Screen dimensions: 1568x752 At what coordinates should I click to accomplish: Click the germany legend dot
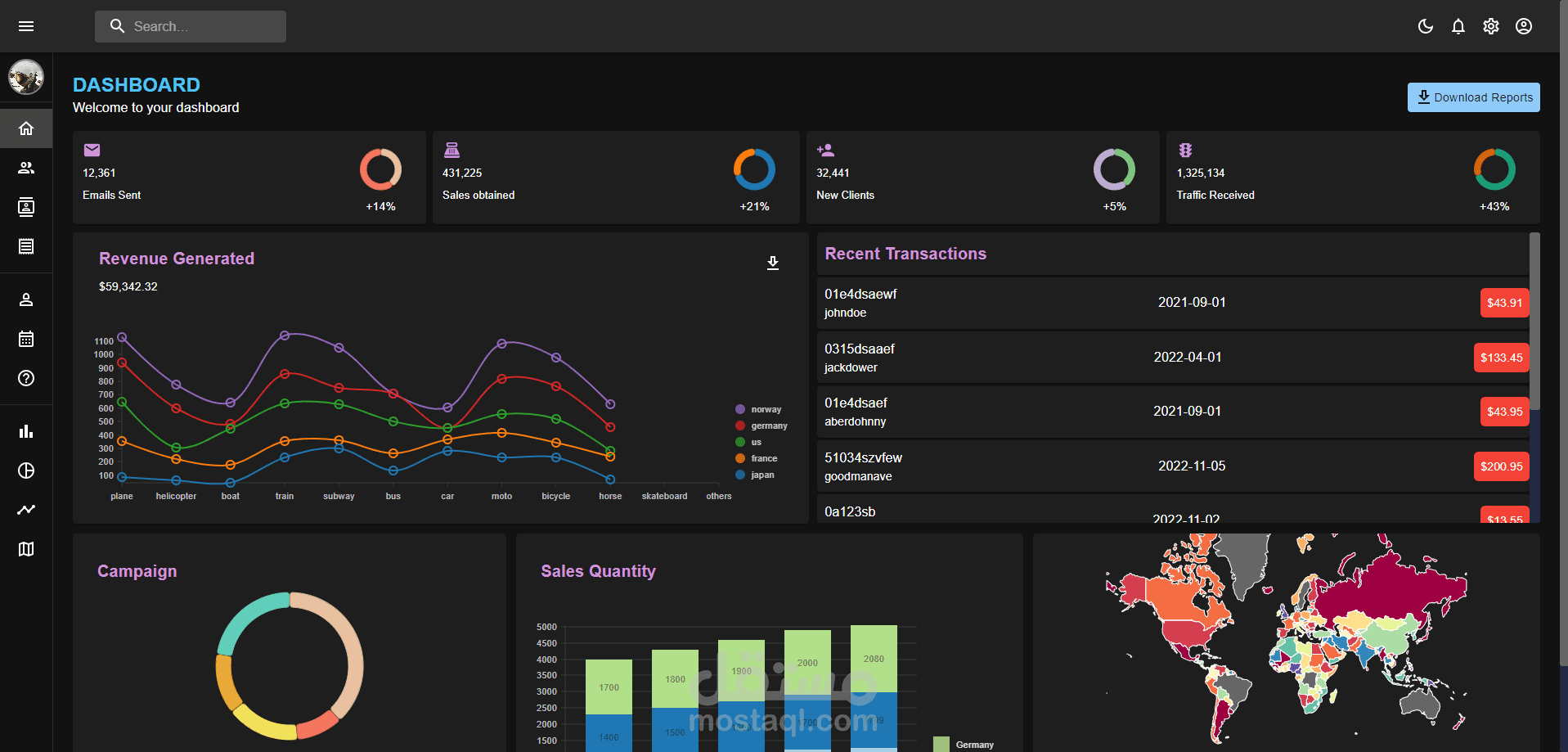(x=740, y=426)
